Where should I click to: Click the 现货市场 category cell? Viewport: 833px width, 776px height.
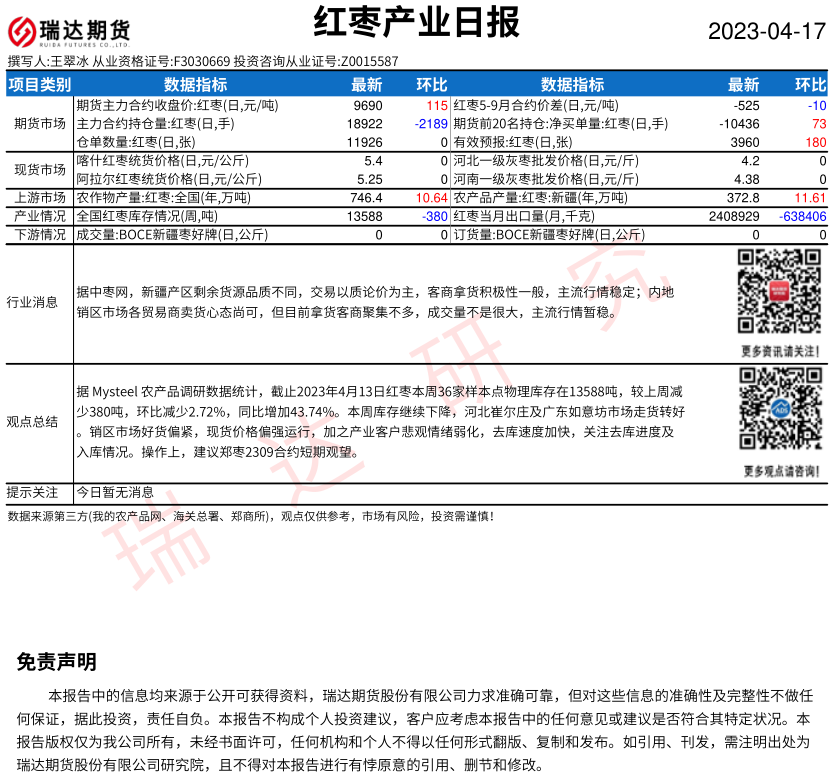[x=40, y=169]
